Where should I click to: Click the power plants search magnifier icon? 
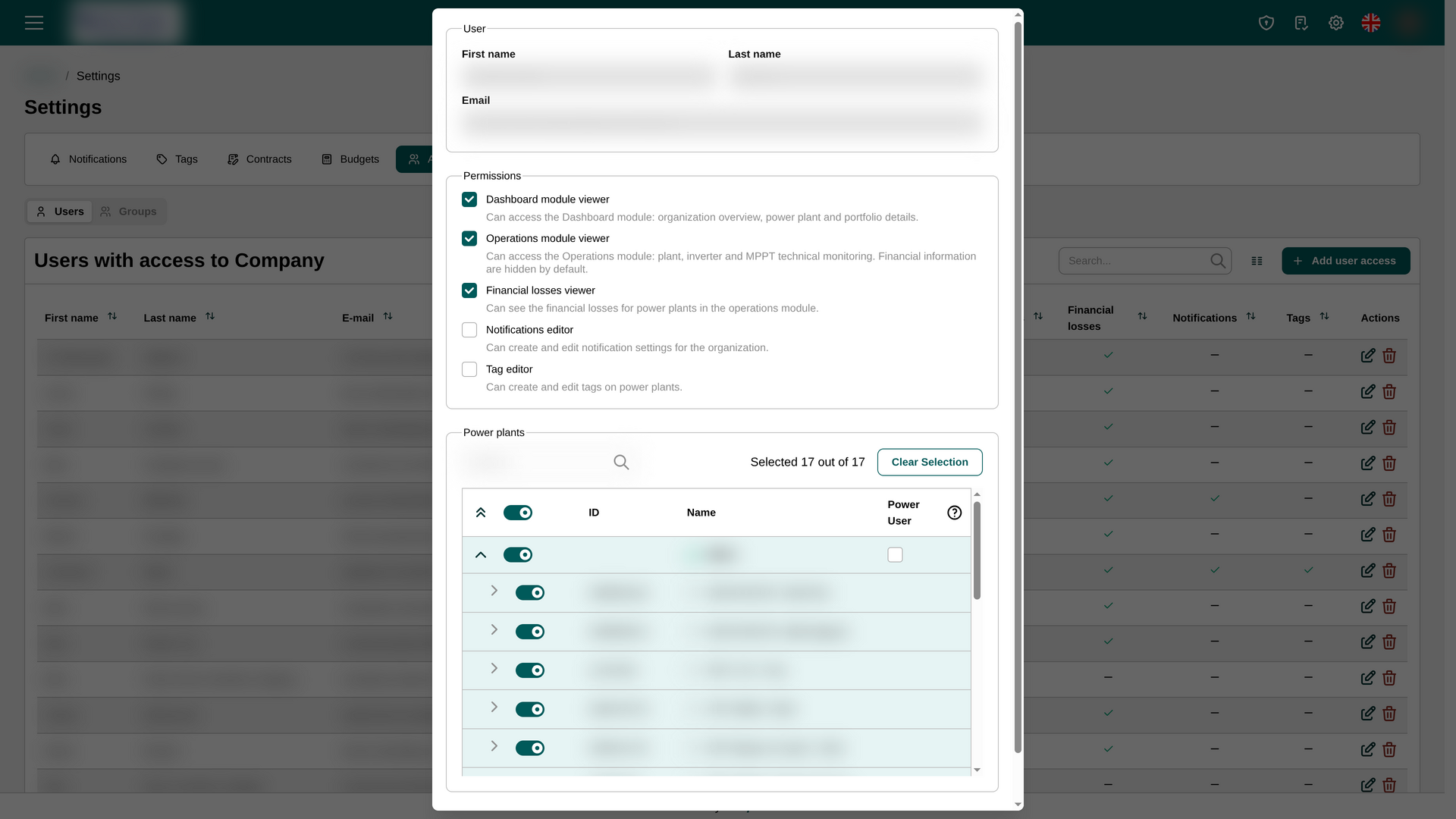click(621, 462)
